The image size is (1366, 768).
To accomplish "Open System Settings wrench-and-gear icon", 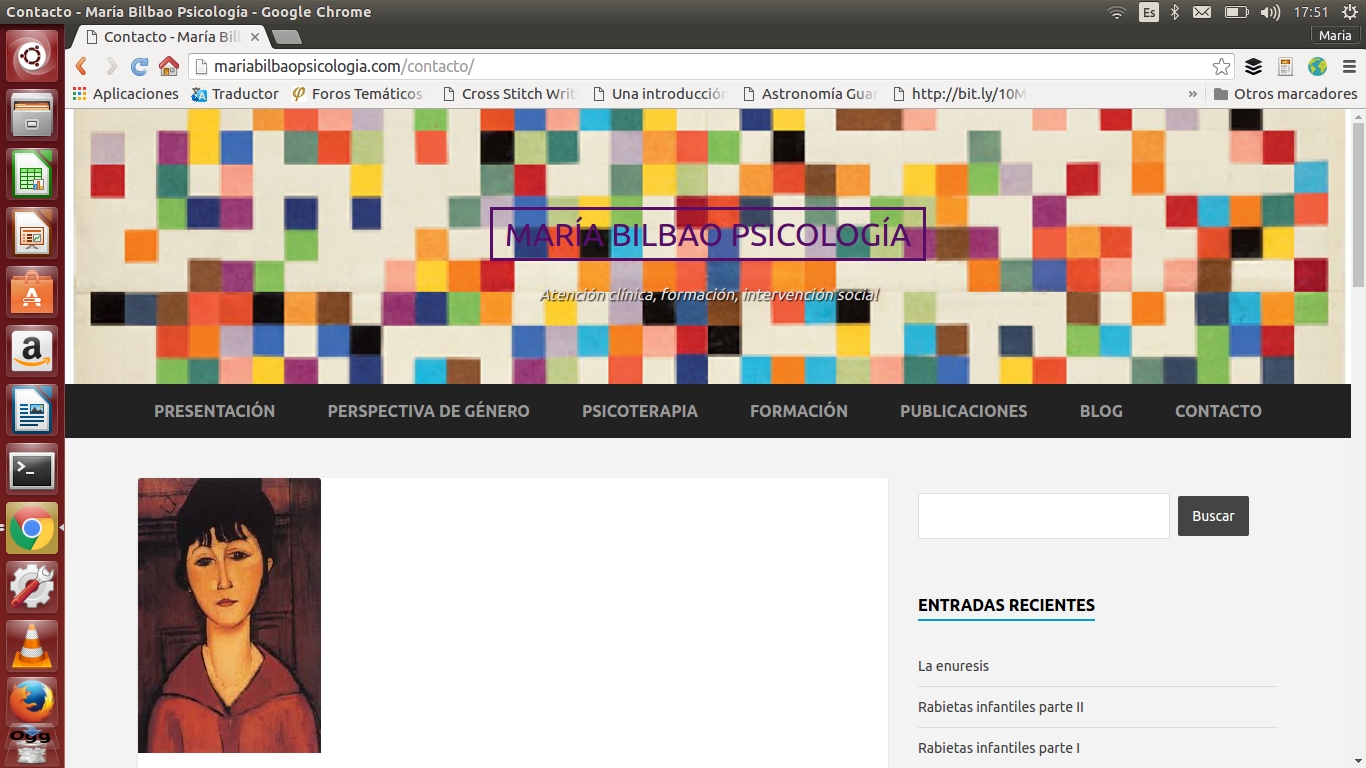I will (32, 588).
